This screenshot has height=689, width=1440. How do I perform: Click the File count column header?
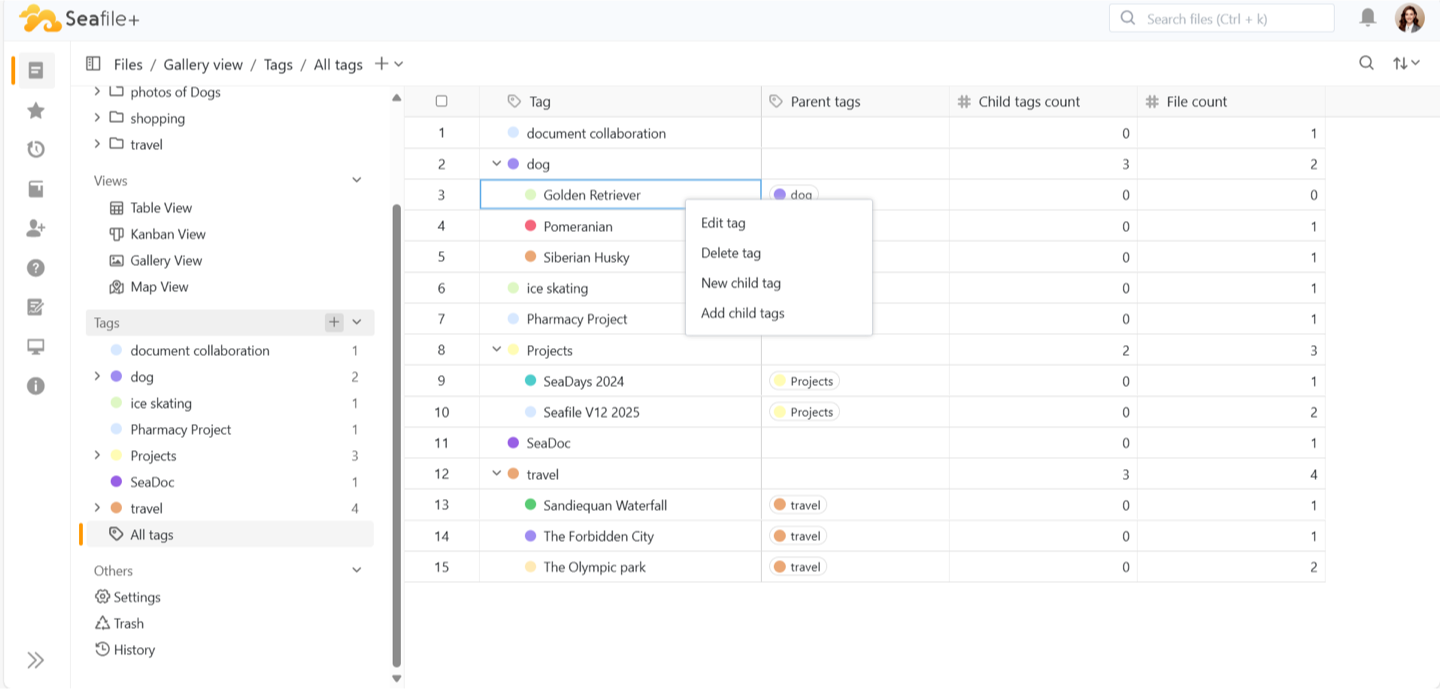1231,101
